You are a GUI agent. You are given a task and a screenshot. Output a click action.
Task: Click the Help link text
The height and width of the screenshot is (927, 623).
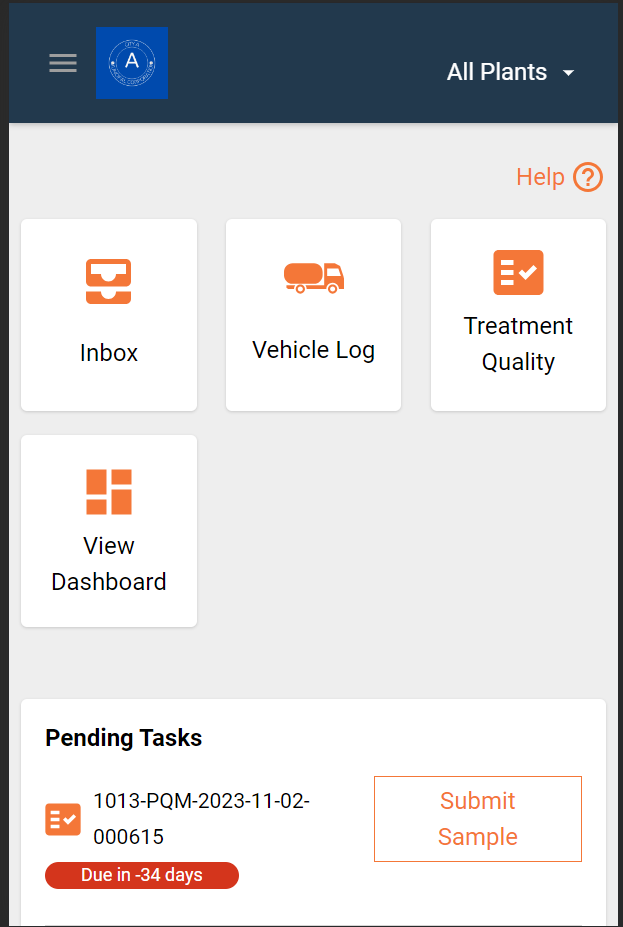[x=540, y=177]
